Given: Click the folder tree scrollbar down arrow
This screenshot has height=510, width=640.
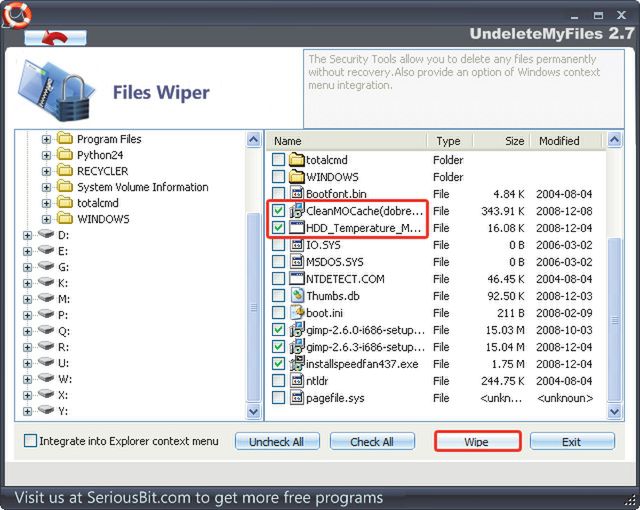Looking at the screenshot, I should [x=253, y=411].
